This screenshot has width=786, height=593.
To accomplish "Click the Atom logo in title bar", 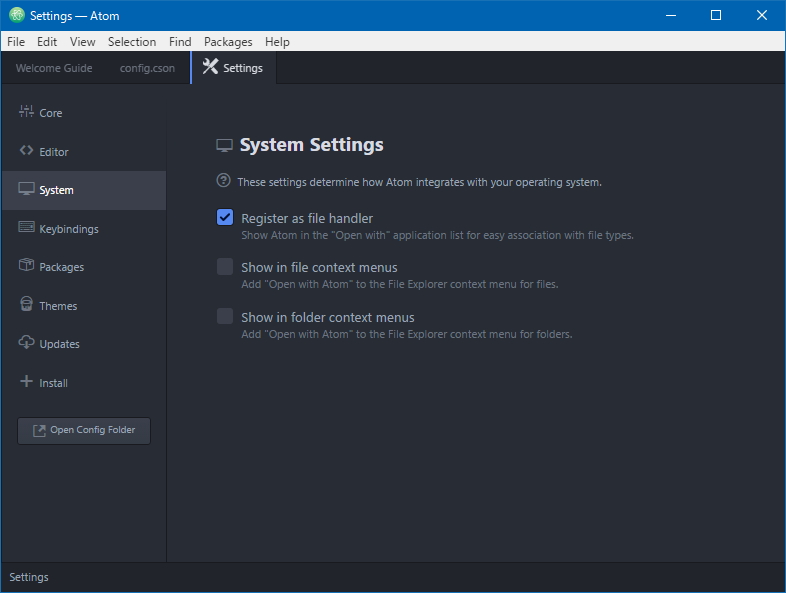I will click(17, 15).
